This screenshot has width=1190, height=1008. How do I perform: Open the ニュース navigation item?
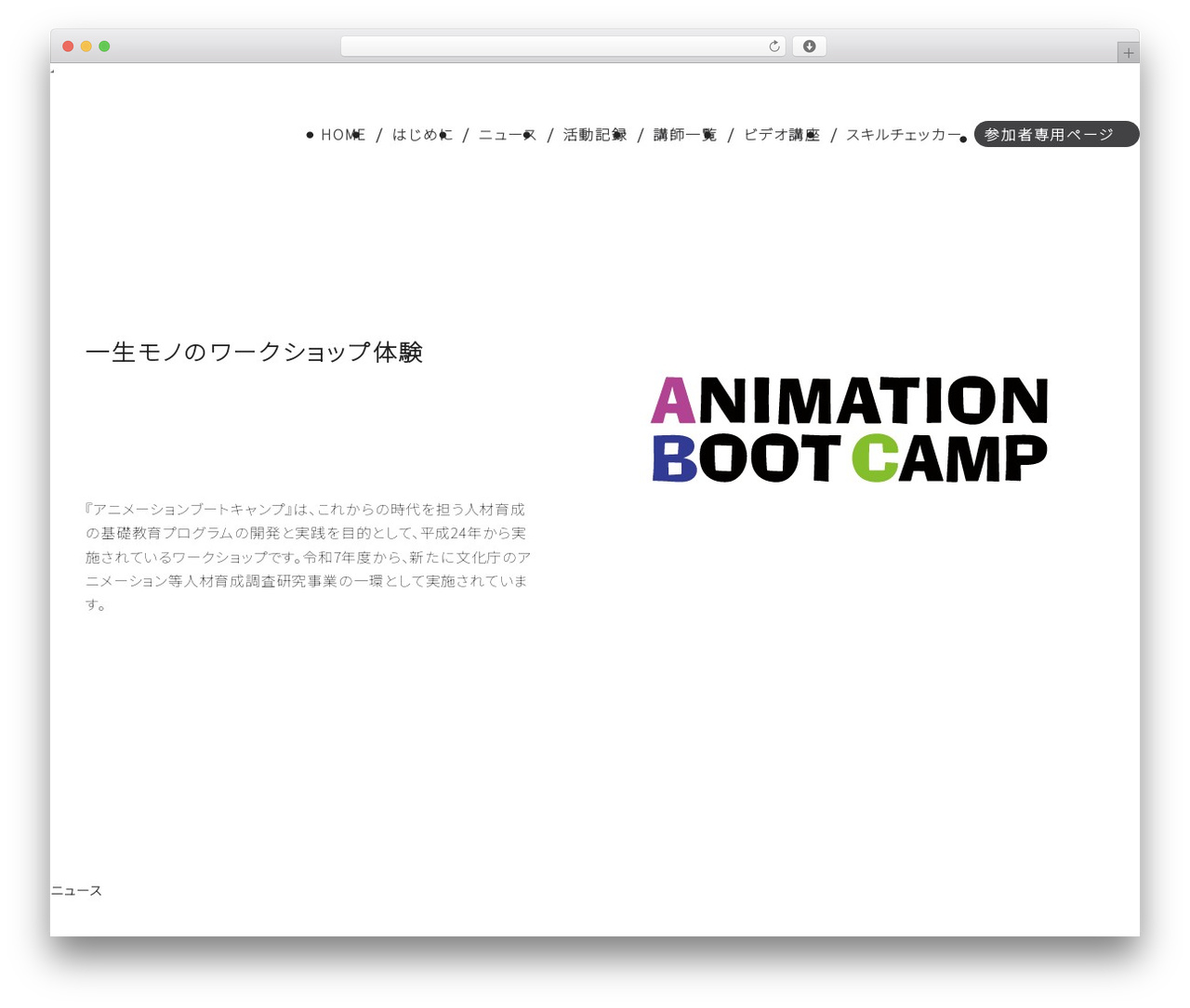[508, 135]
